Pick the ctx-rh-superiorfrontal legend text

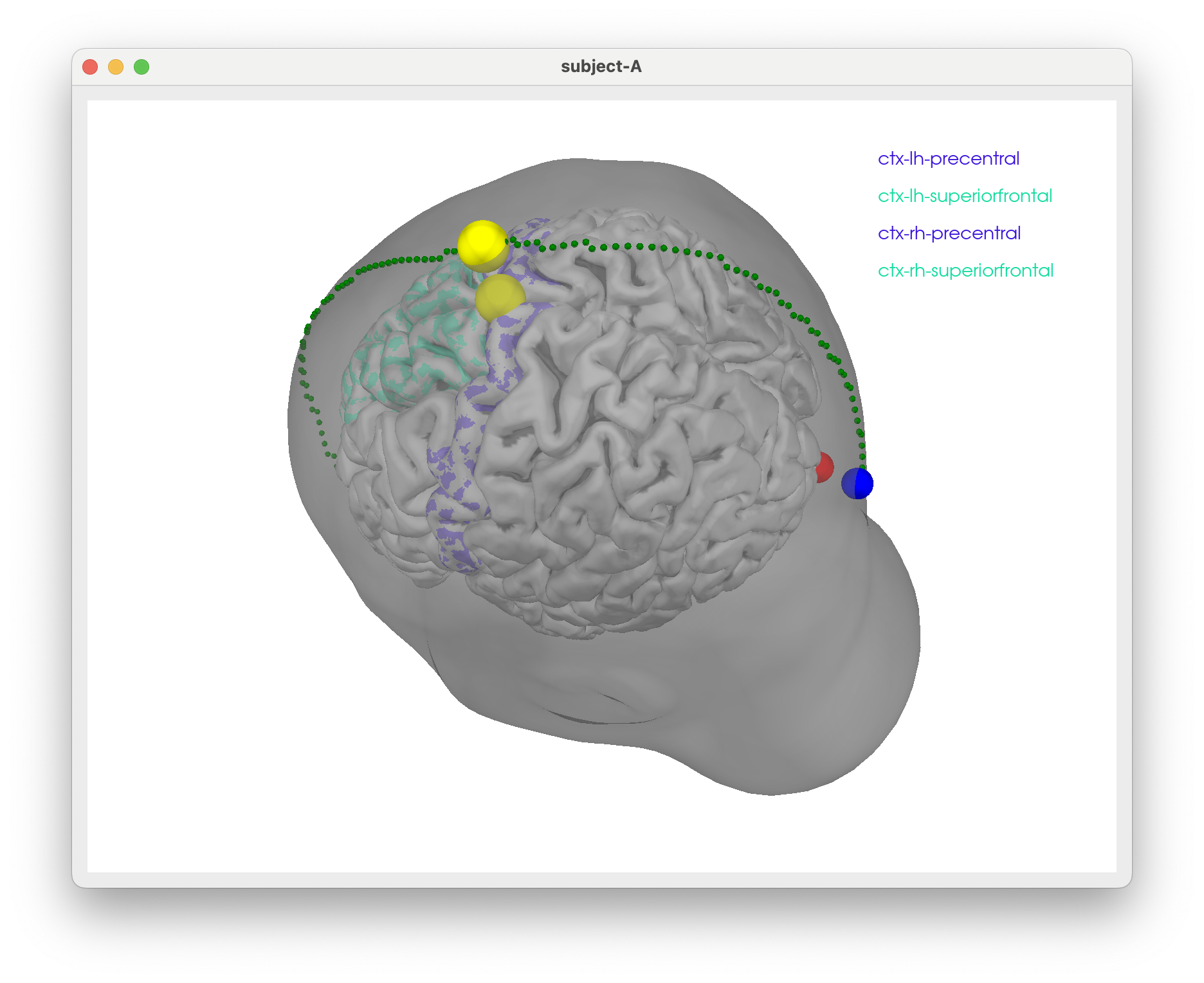click(965, 270)
